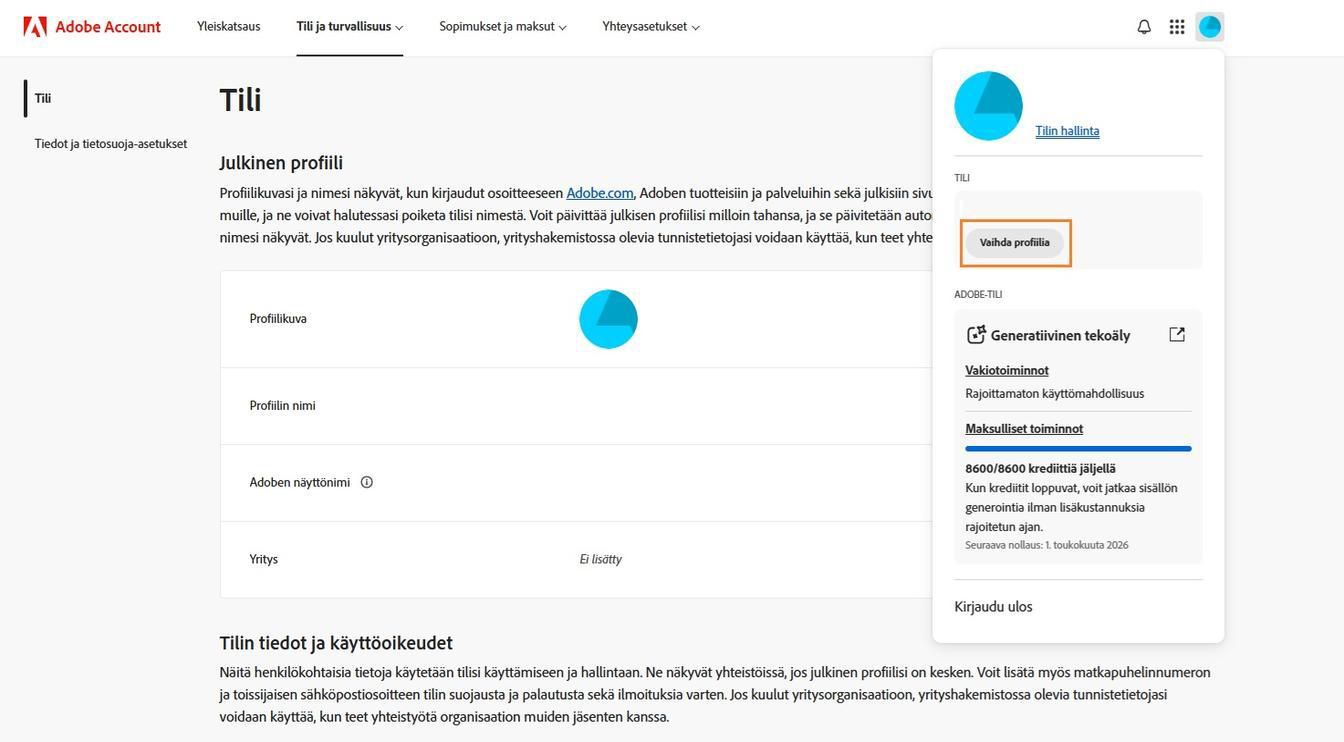Open the notifications bell
Screen dimensions: 1344x742
pos(1144,27)
